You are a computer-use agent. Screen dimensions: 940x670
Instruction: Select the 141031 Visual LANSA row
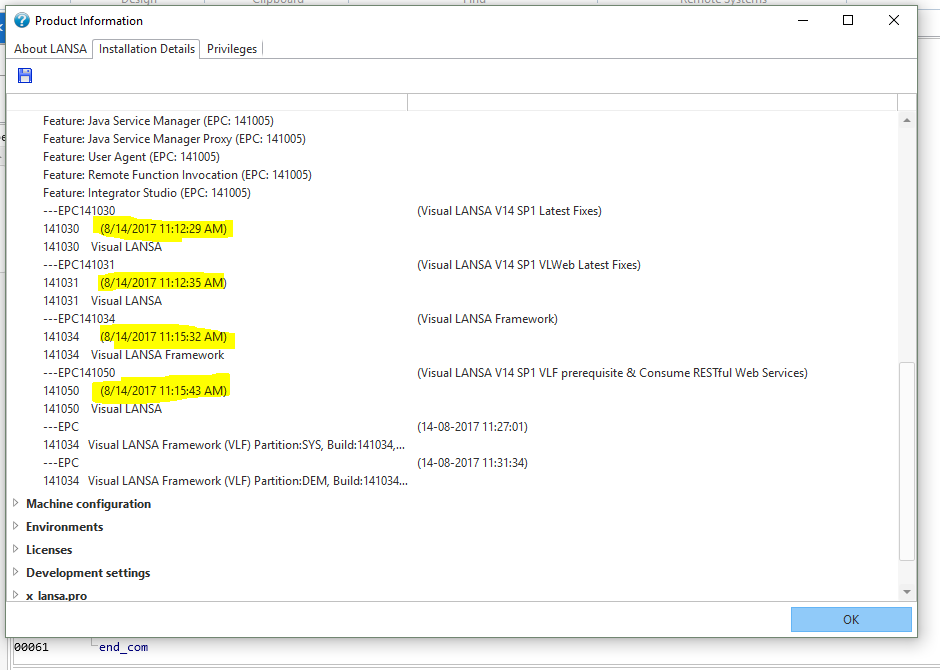coord(102,301)
